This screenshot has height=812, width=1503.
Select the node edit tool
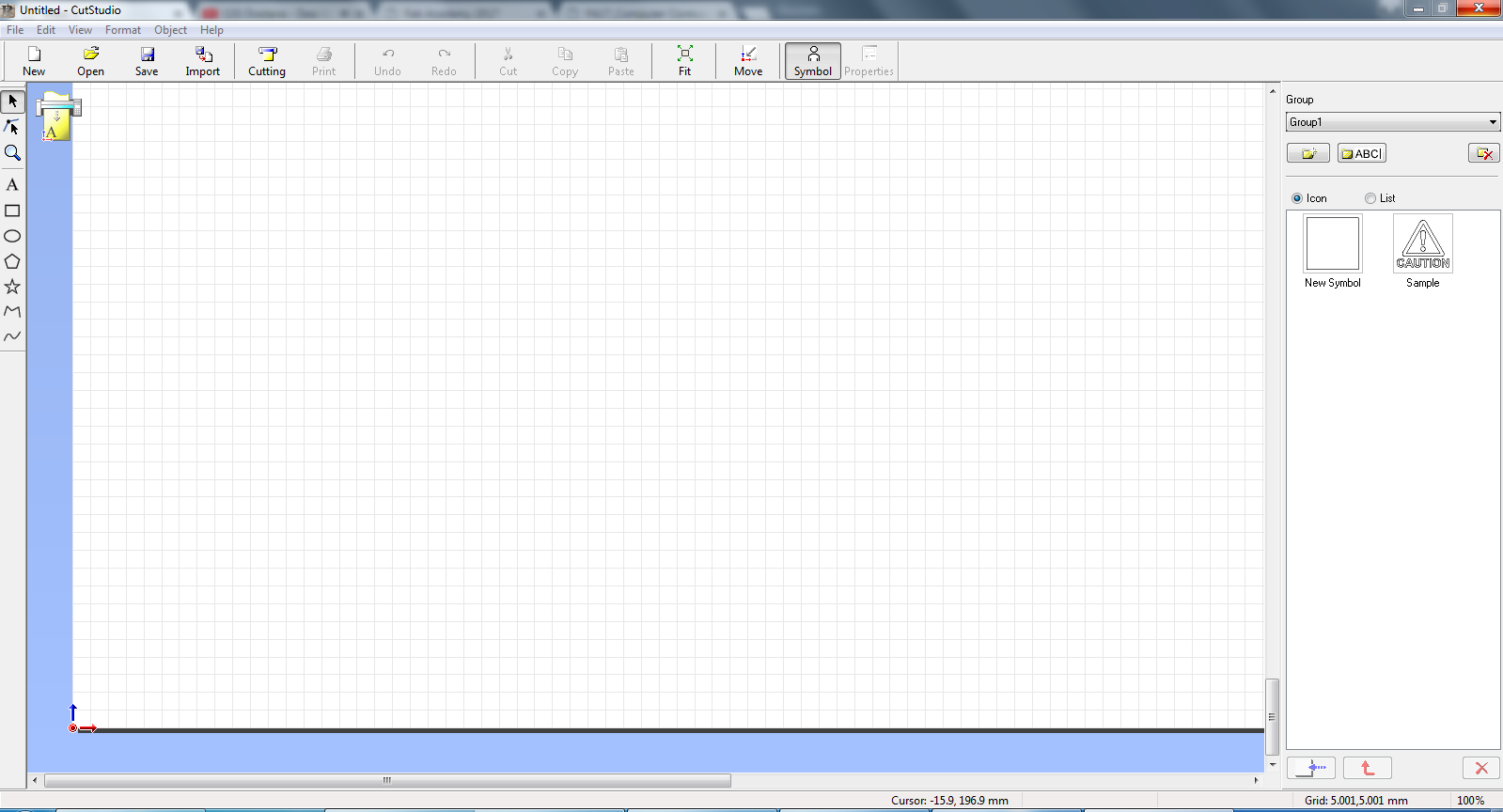12,127
